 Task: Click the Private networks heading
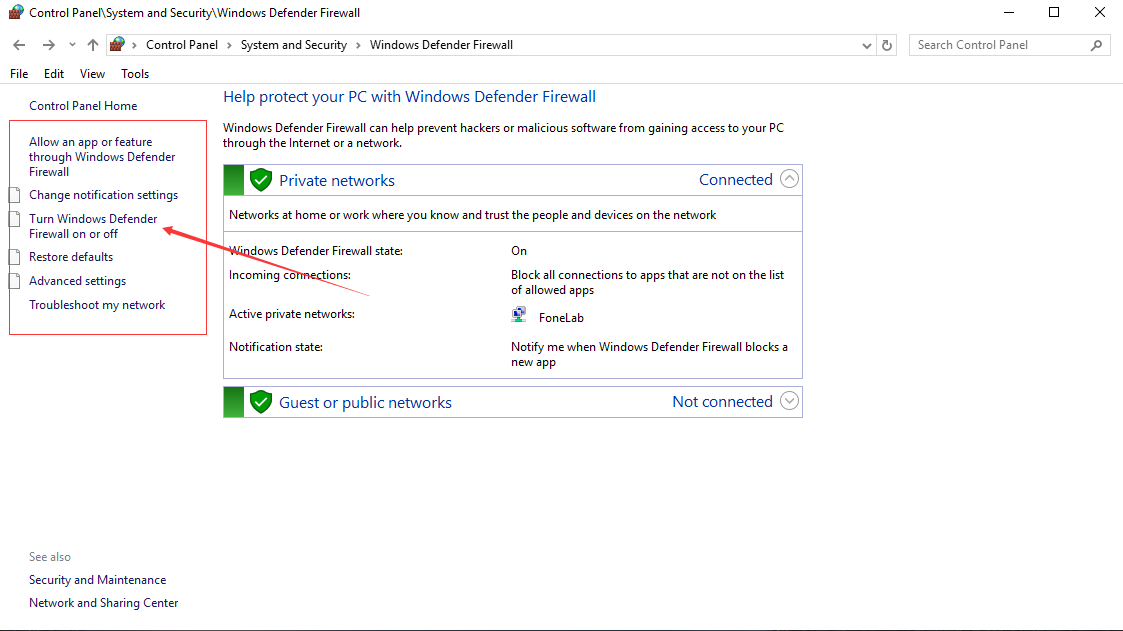(337, 180)
